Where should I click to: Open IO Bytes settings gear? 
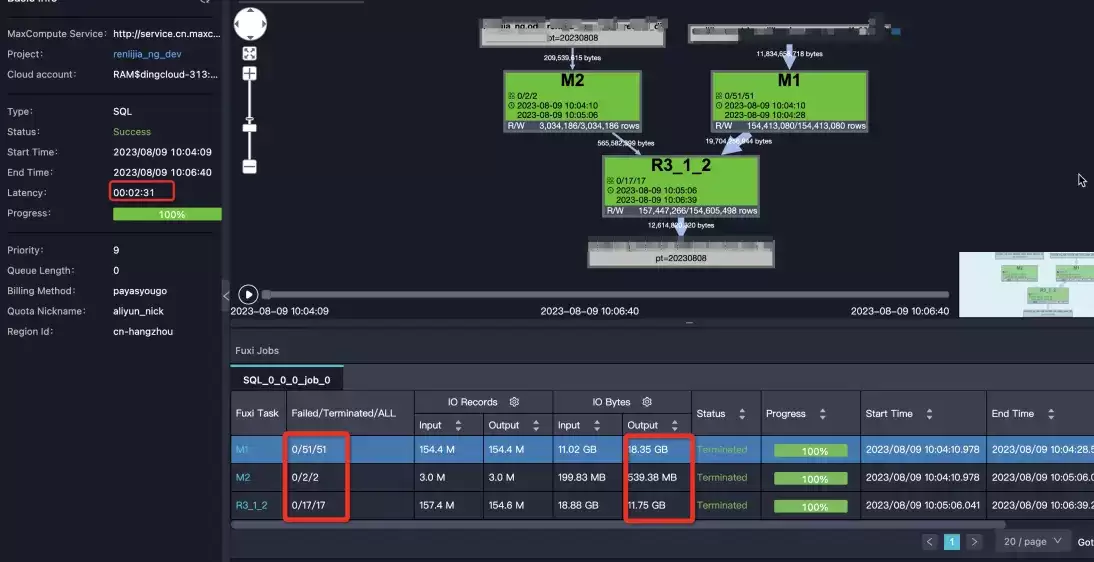click(647, 402)
